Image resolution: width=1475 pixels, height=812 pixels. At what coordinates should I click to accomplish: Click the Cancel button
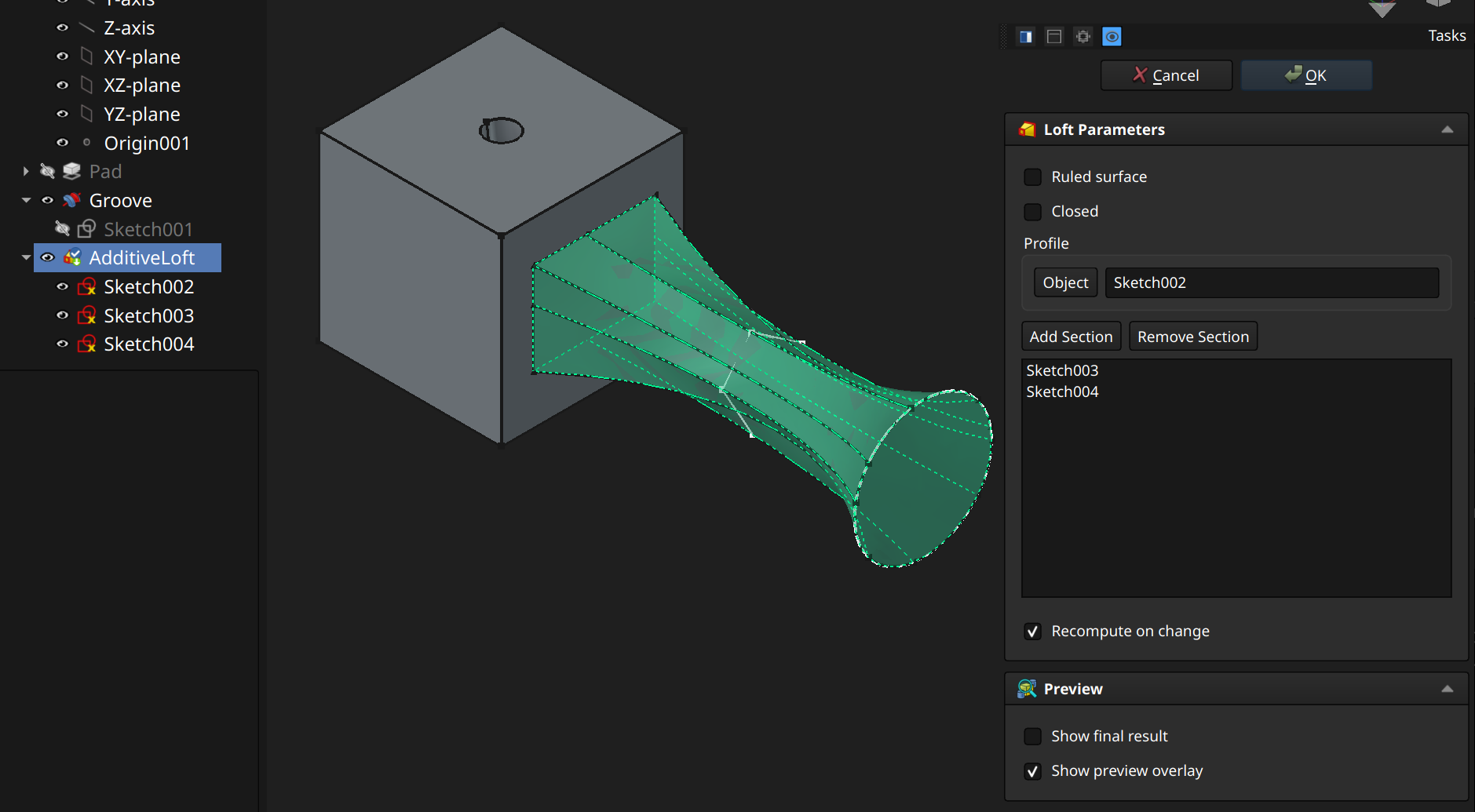(x=1166, y=75)
